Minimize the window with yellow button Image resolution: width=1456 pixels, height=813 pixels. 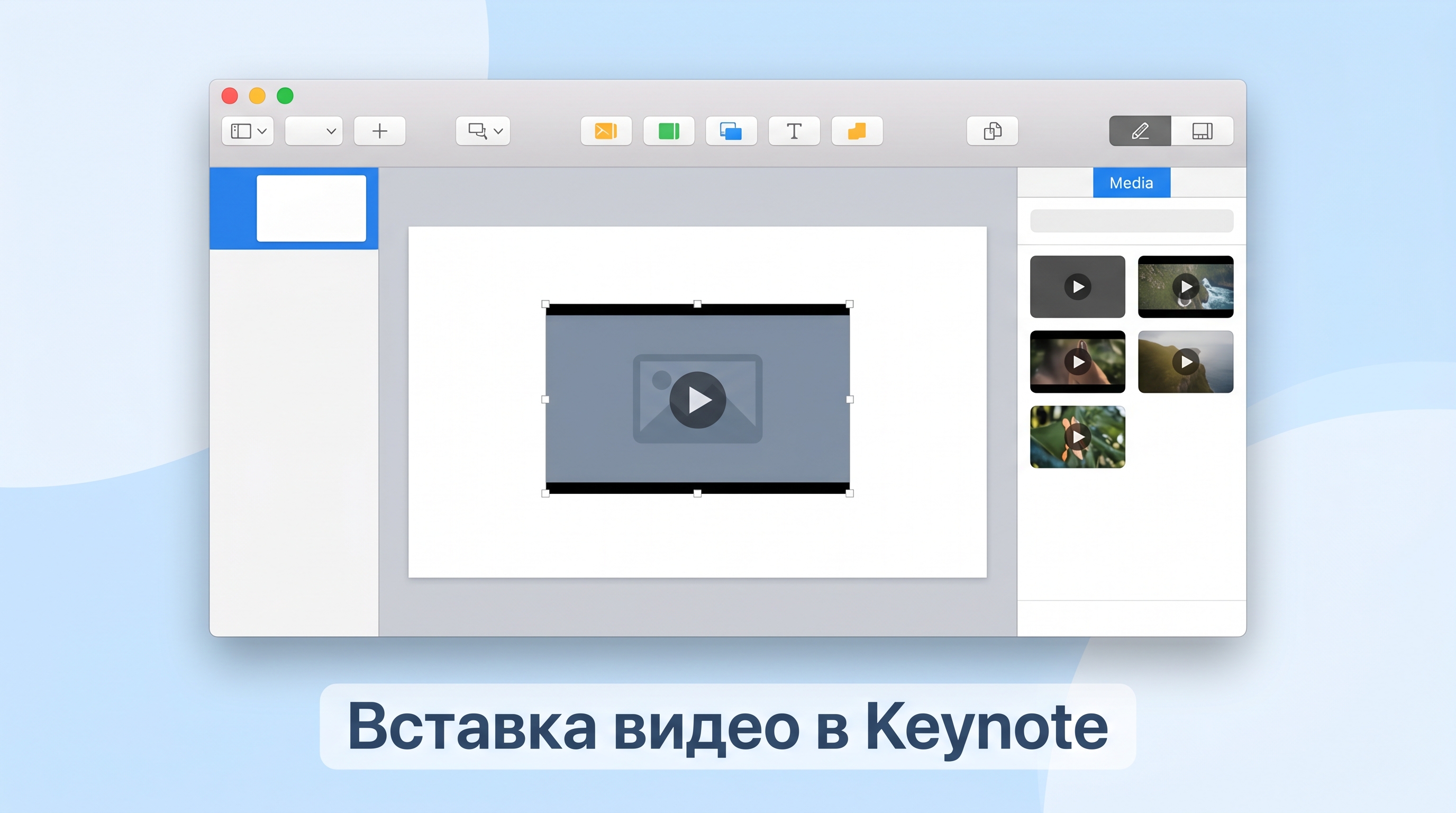pos(257,96)
